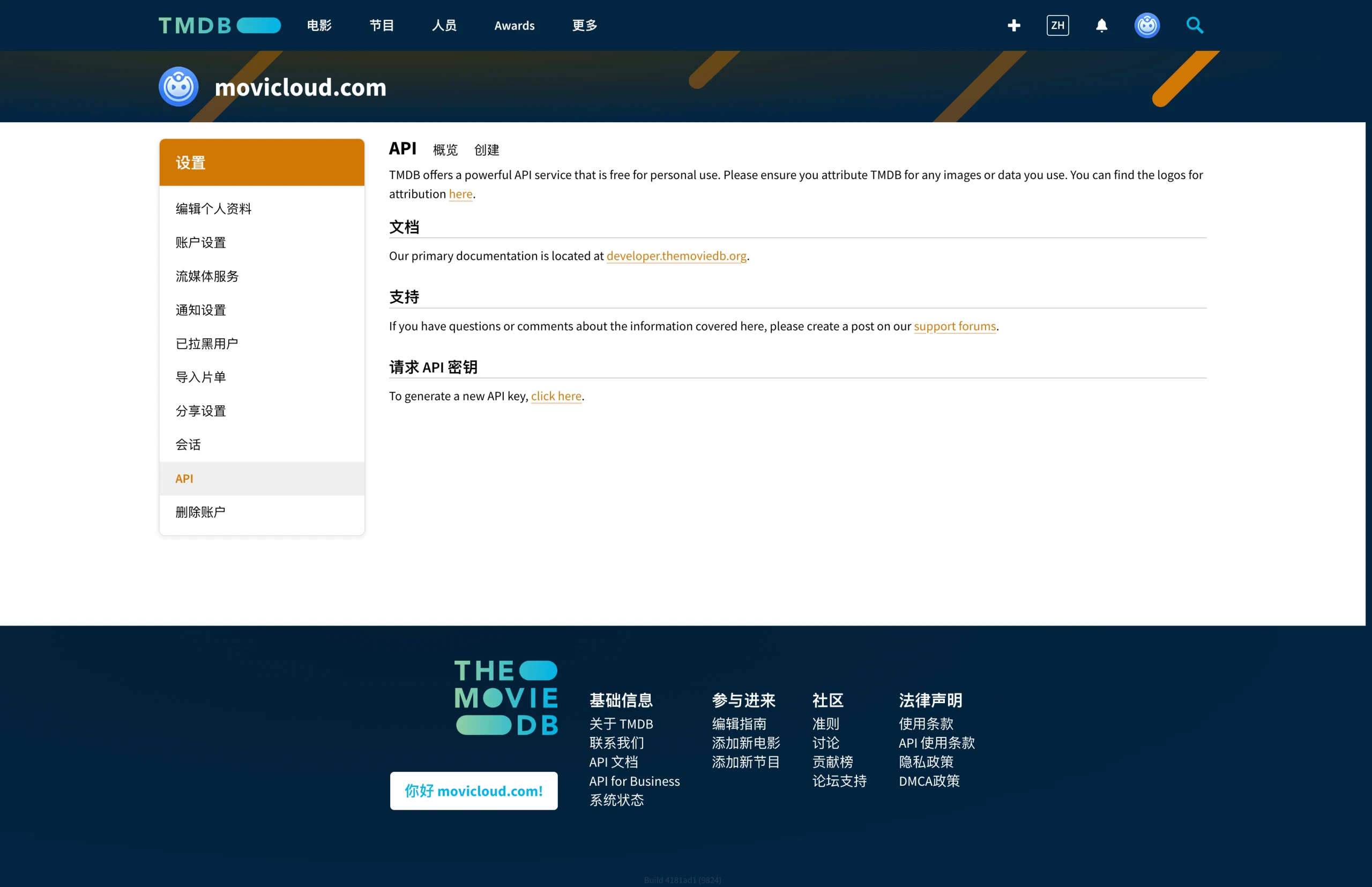
Task: Click the footer The Movie DB logo
Action: [506, 697]
